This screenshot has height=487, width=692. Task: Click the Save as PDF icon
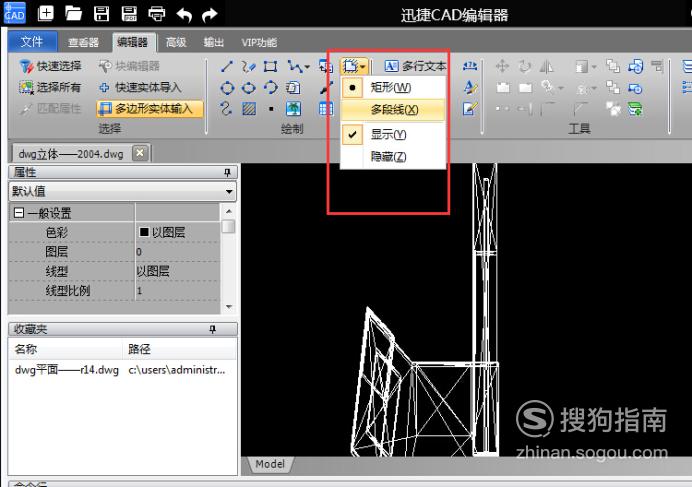(x=129, y=14)
